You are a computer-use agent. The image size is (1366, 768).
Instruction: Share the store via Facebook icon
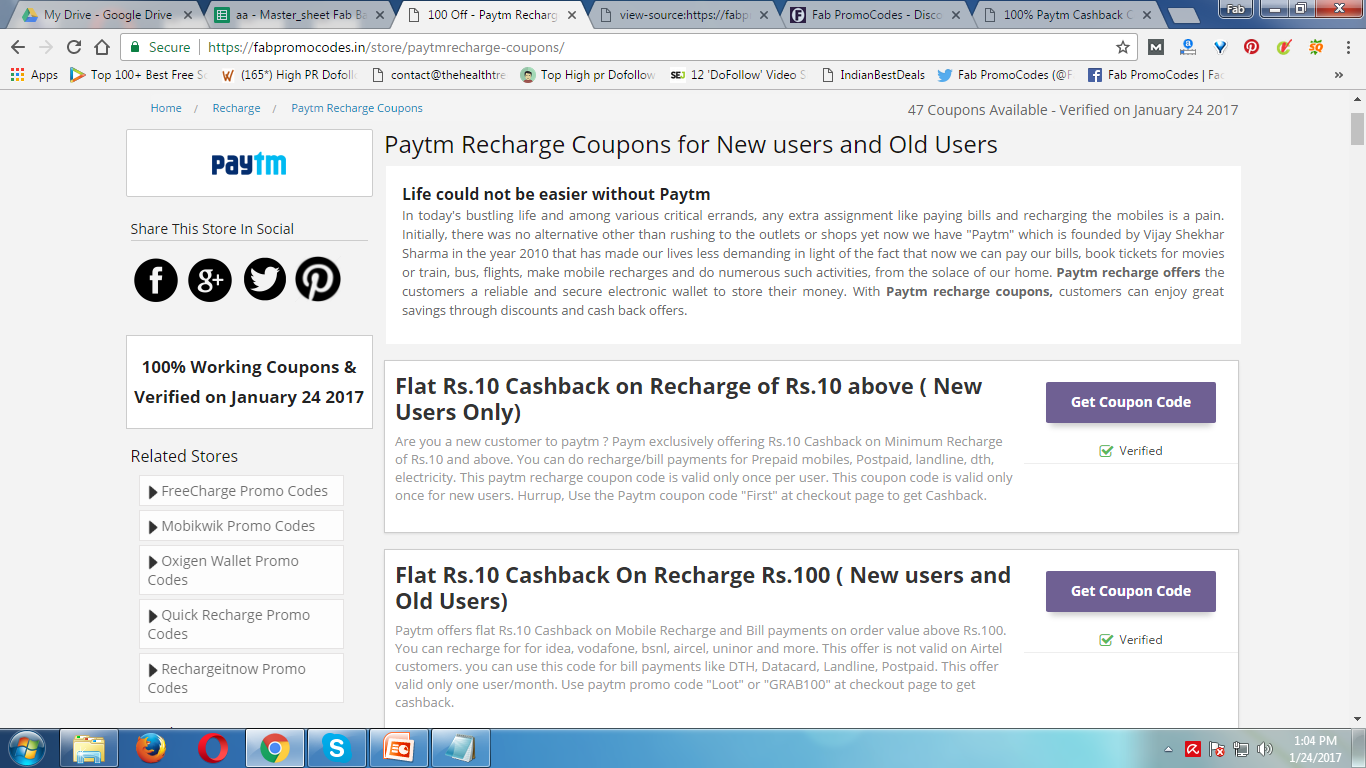click(156, 279)
